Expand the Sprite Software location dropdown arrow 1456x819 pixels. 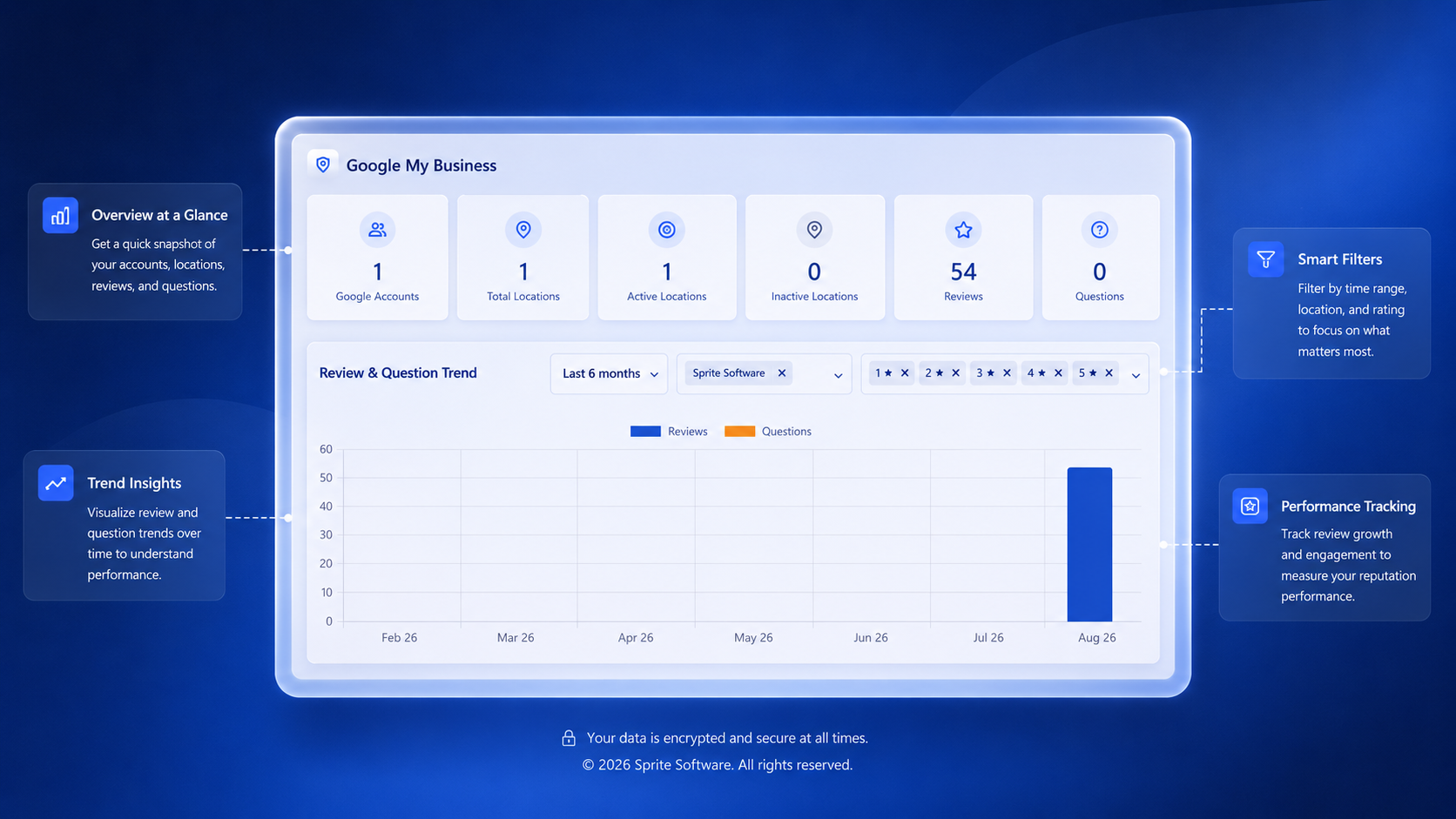(x=838, y=375)
